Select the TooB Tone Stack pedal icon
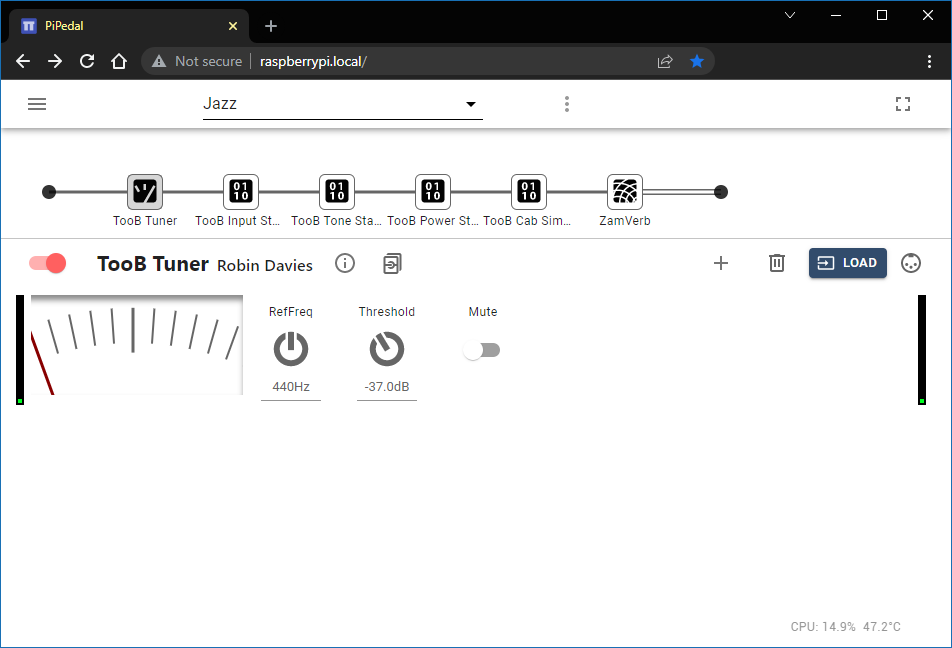This screenshot has height=648, width=952. [x=337, y=192]
